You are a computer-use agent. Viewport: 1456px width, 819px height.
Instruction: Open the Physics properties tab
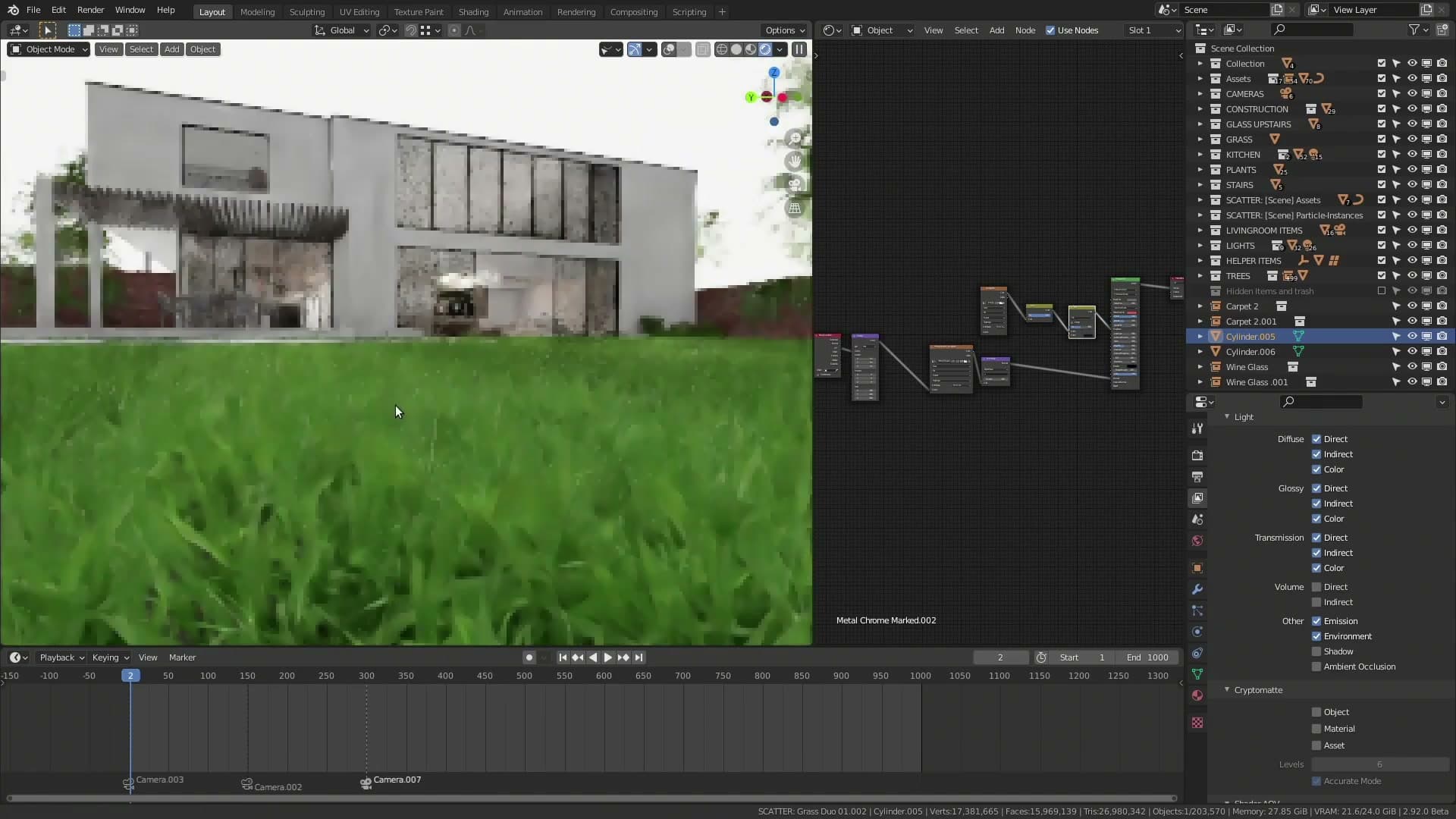tap(1197, 632)
